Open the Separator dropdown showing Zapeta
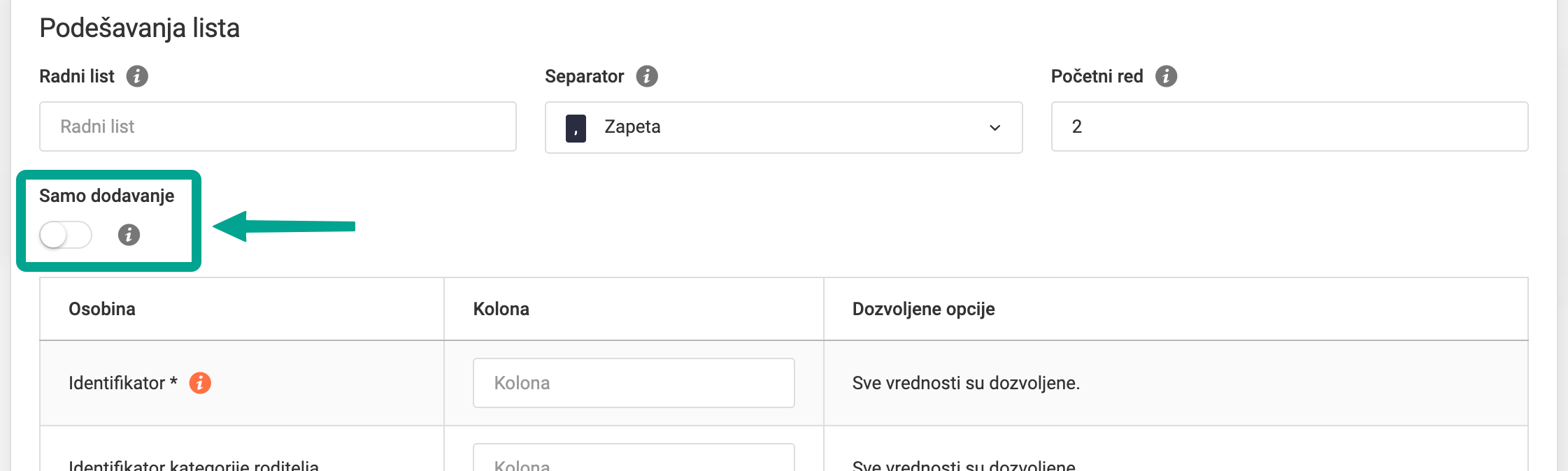This screenshot has height=471, width=1568. tap(783, 127)
